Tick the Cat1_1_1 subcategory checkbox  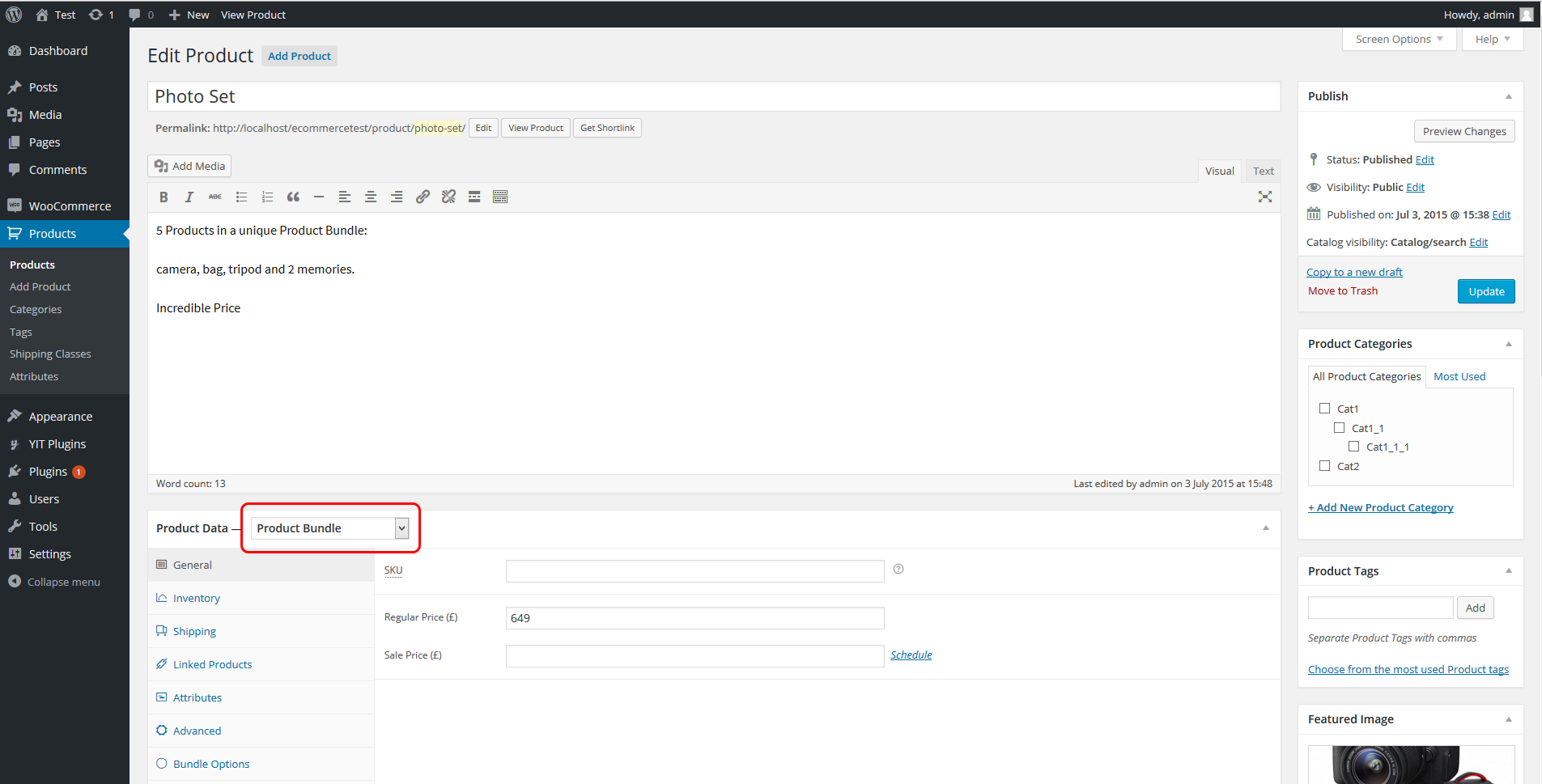[1353, 447]
